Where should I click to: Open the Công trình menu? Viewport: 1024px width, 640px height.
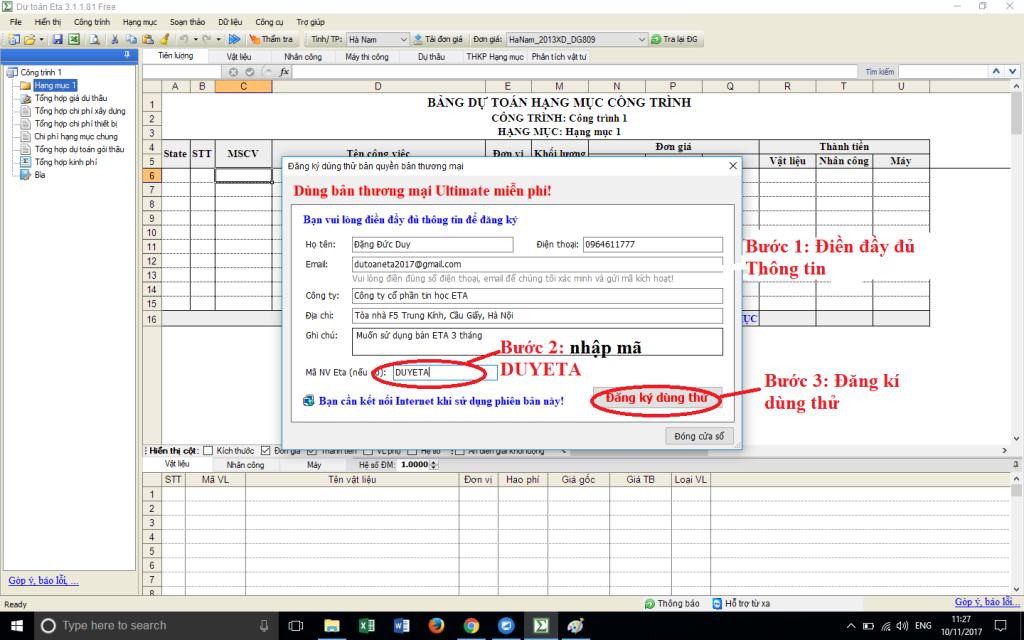tap(91, 21)
